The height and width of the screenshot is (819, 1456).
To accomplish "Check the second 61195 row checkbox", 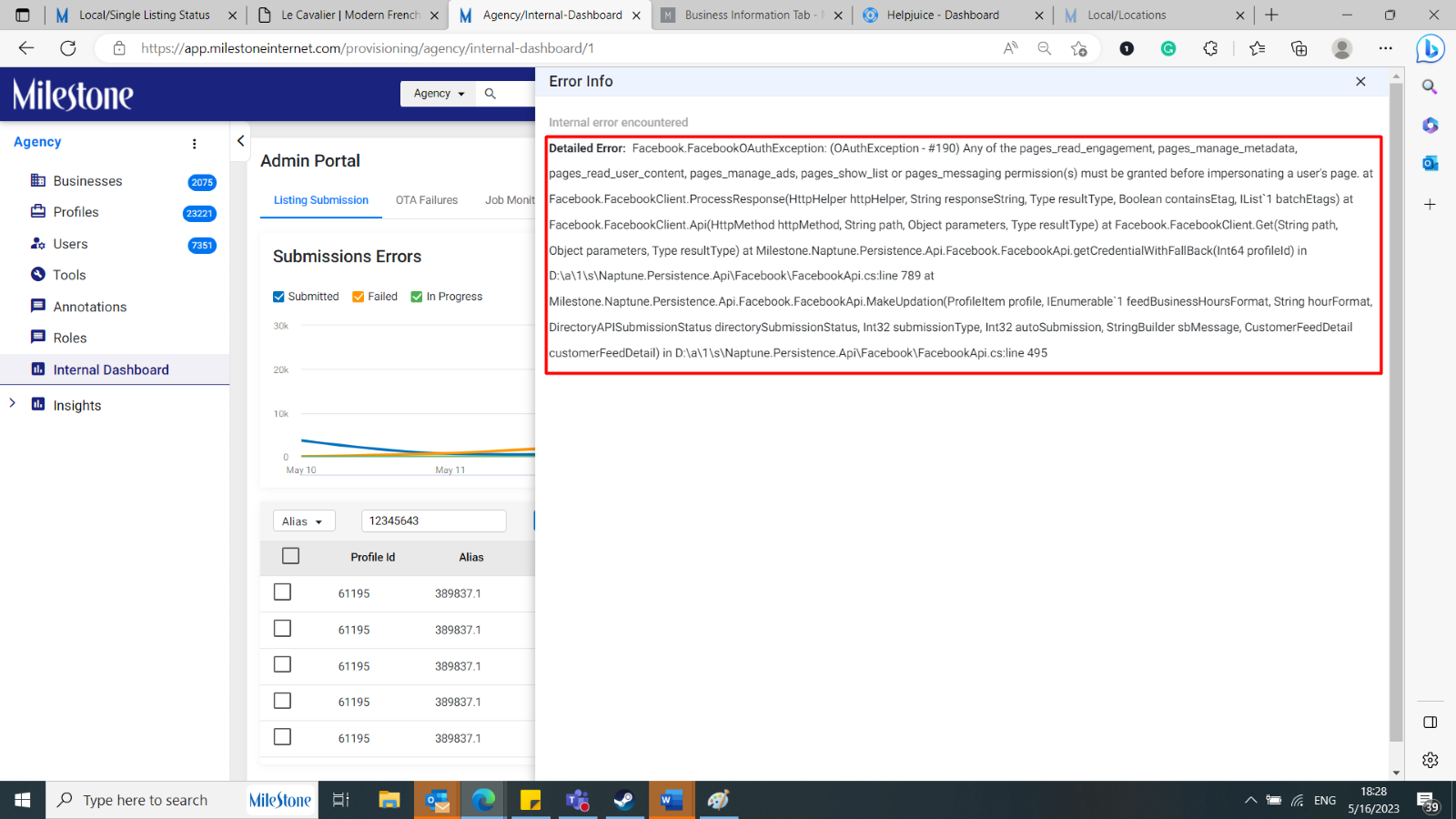I will (283, 629).
